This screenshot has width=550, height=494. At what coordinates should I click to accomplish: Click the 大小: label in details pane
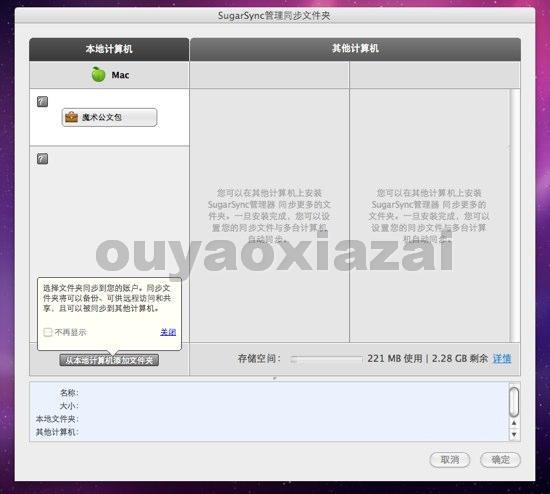[x=69, y=406]
